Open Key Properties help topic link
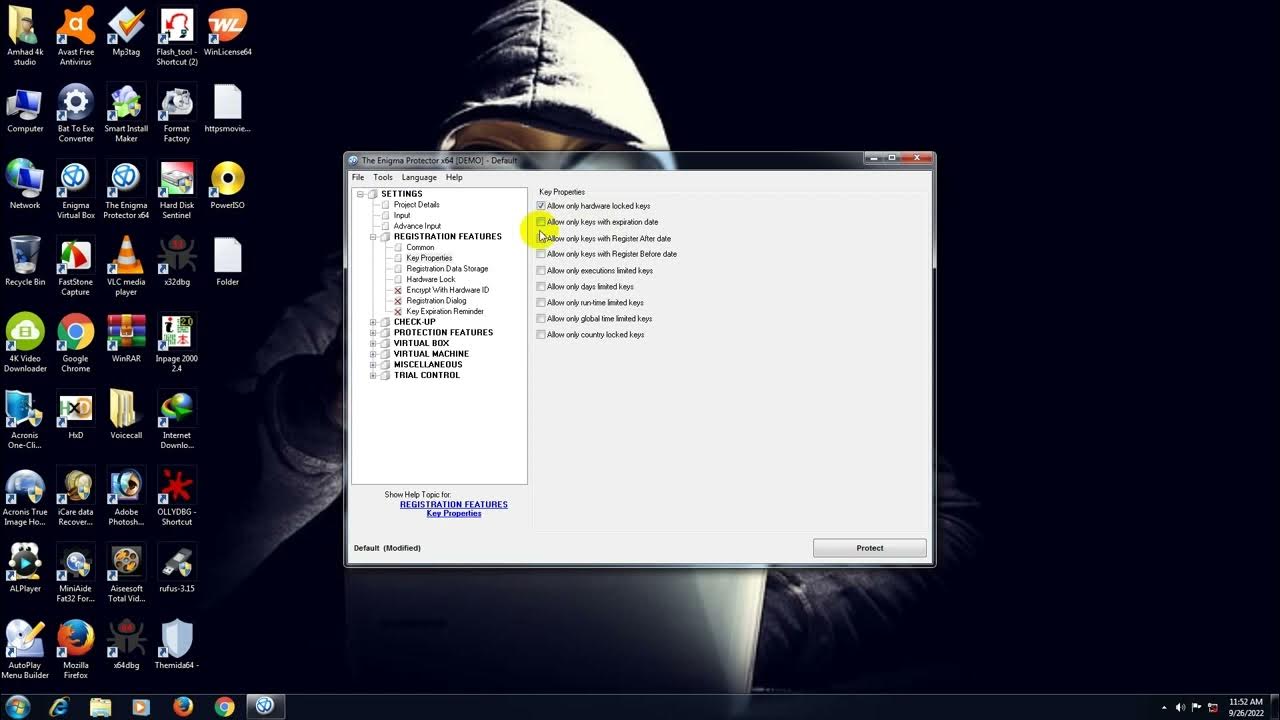 [454, 514]
